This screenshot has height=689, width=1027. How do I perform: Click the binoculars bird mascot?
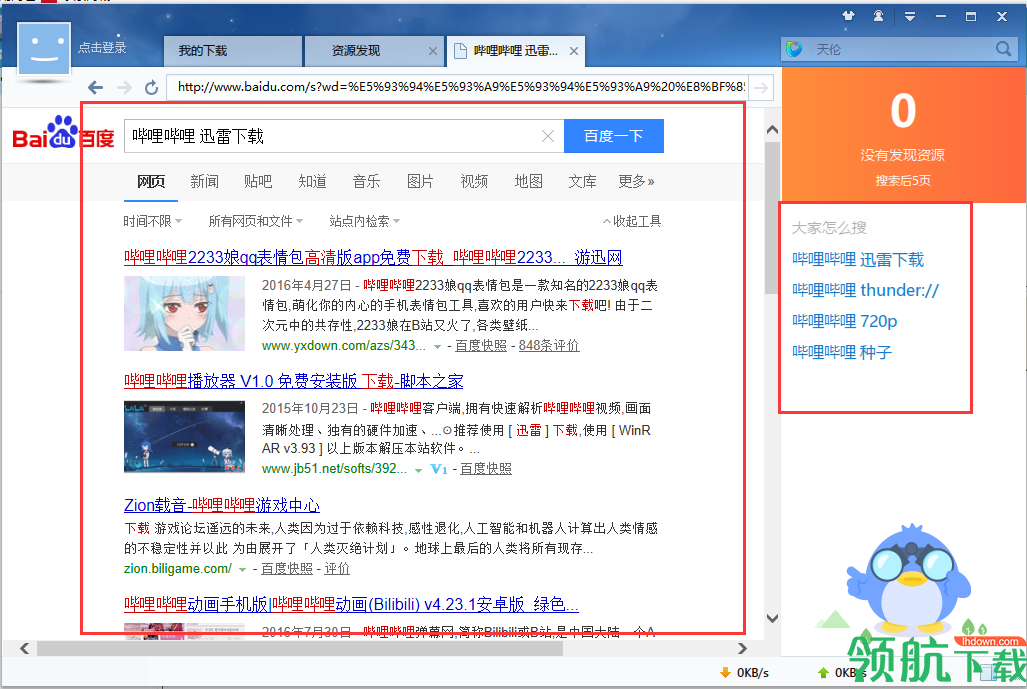907,579
